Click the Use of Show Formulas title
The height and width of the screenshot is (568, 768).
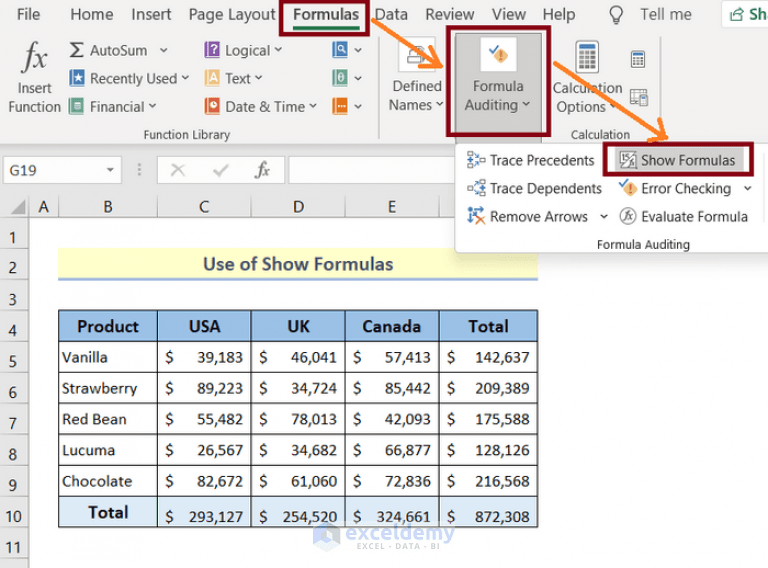pos(298,264)
